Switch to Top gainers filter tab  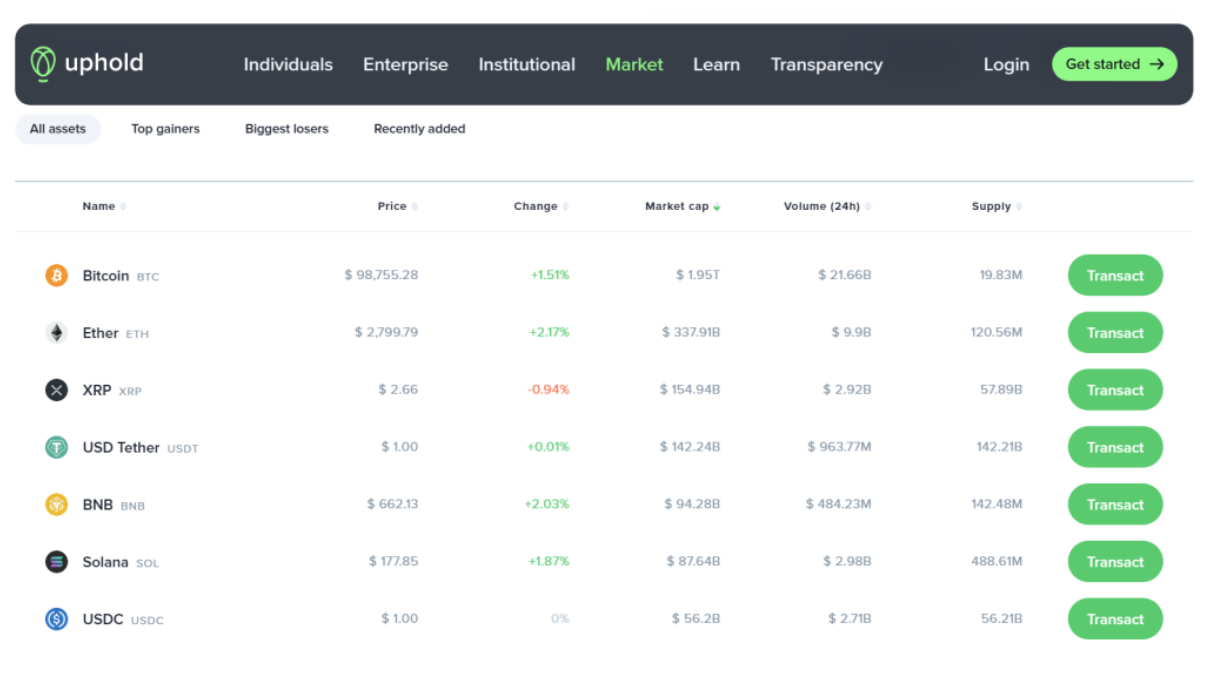[x=165, y=129]
